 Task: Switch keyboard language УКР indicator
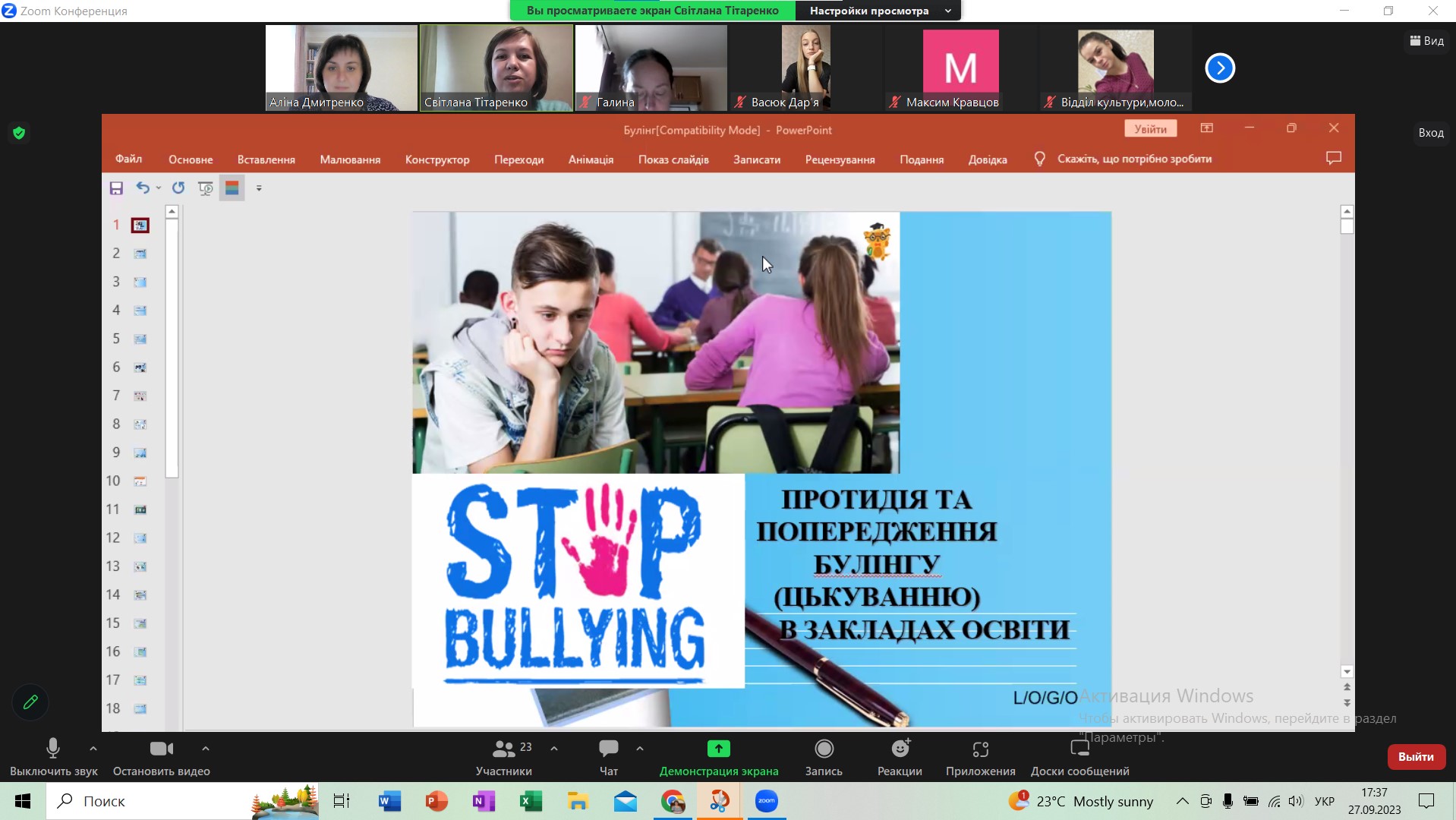tap(1325, 801)
